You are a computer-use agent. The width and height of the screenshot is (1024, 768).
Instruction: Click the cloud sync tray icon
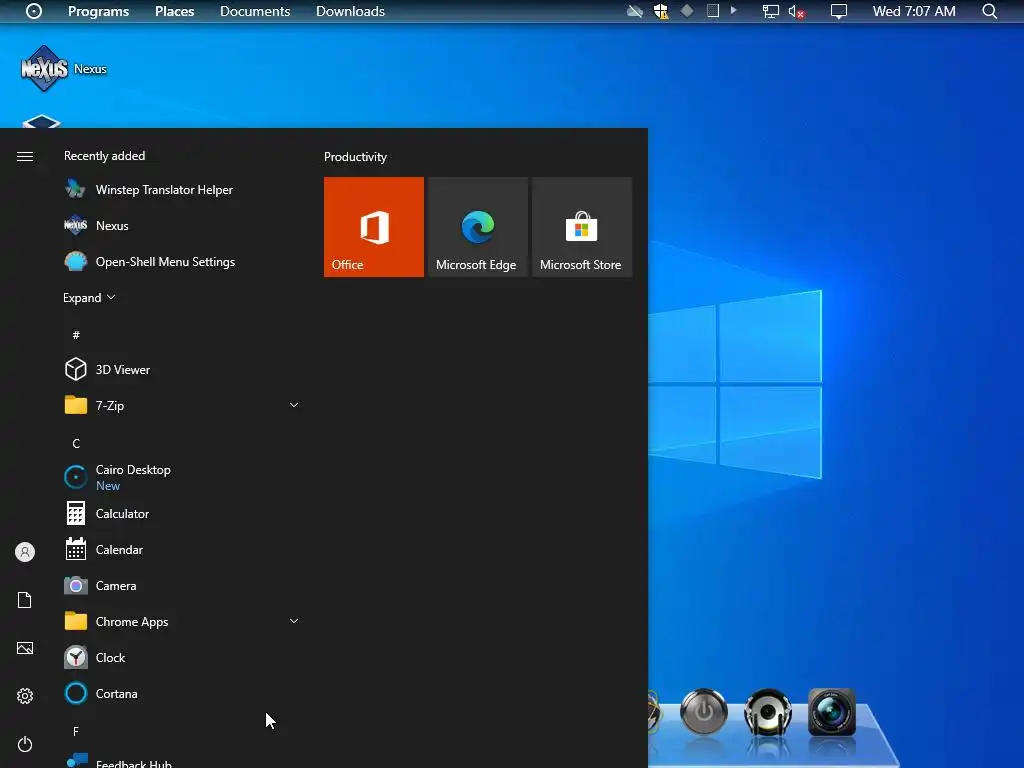[635, 11]
